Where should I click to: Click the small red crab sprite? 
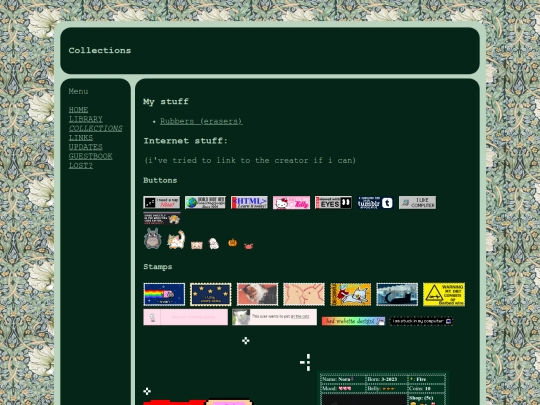(248, 246)
